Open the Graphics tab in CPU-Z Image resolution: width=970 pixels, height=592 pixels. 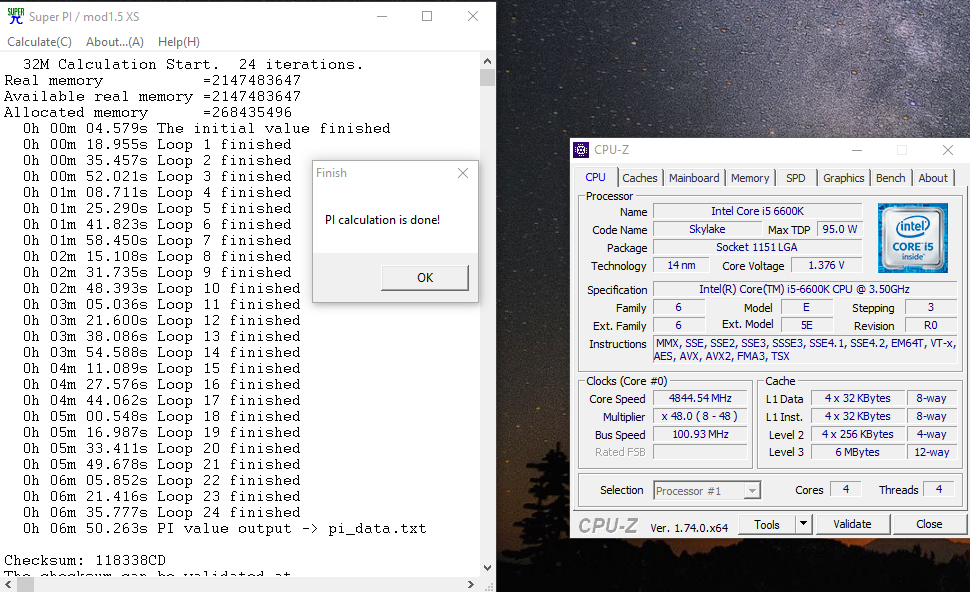click(844, 178)
